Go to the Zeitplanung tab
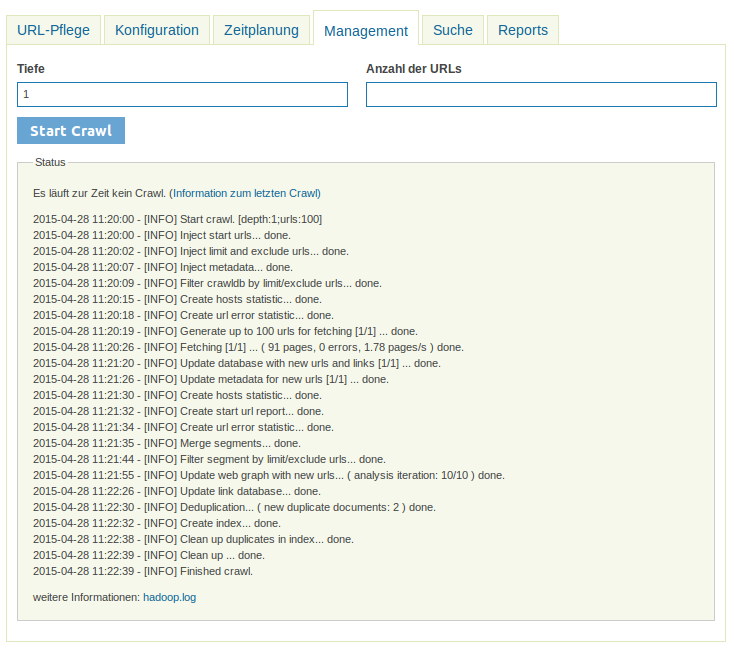 coord(261,30)
